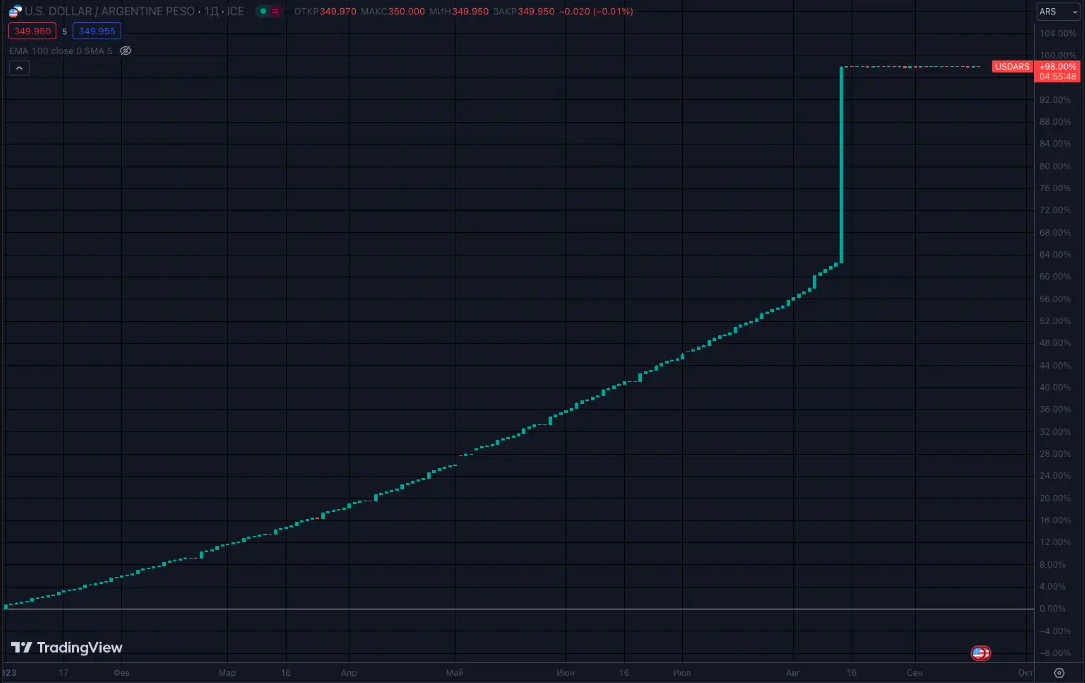Click the Июл label on time axis
The width and height of the screenshot is (1085, 683).
[682, 673]
